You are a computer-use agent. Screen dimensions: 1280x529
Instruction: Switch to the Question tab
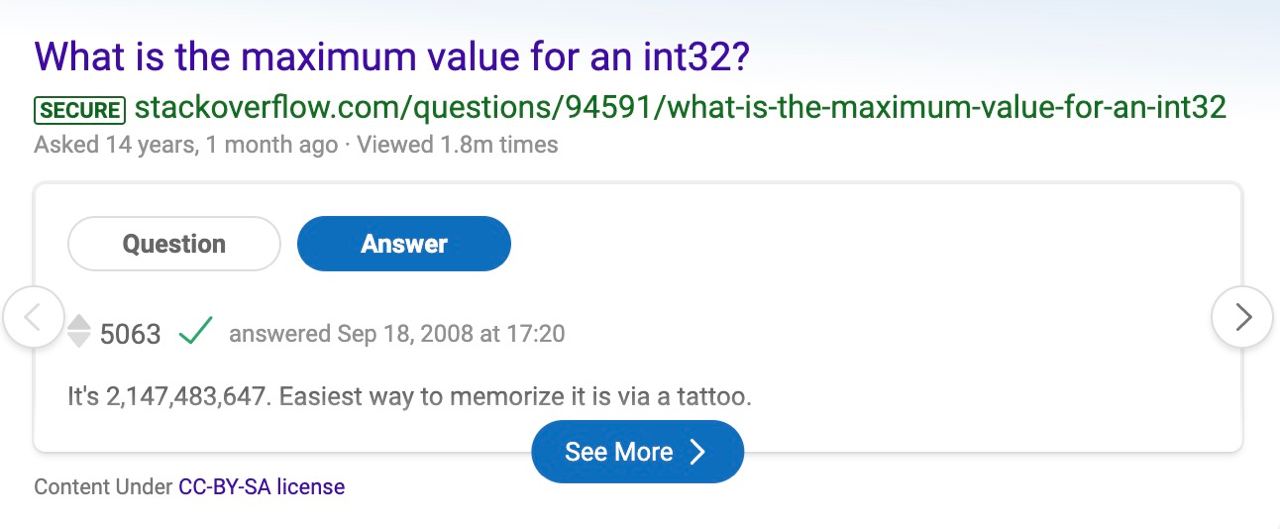coord(174,244)
